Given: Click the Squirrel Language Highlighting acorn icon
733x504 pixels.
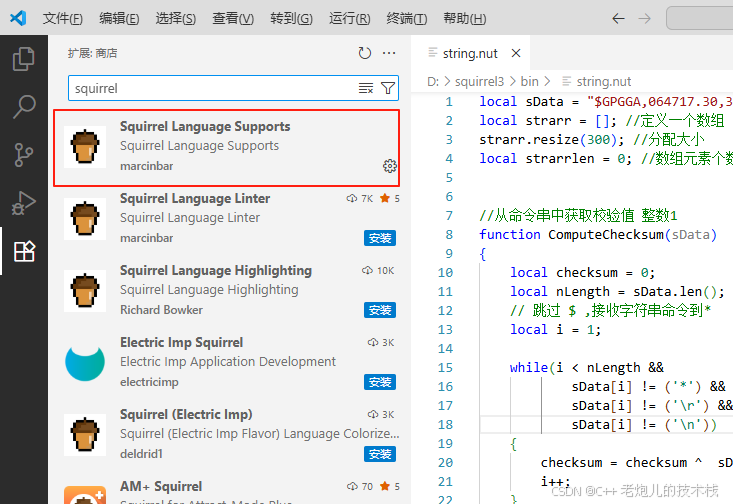Looking at the screenshot, I should [85, 291].
